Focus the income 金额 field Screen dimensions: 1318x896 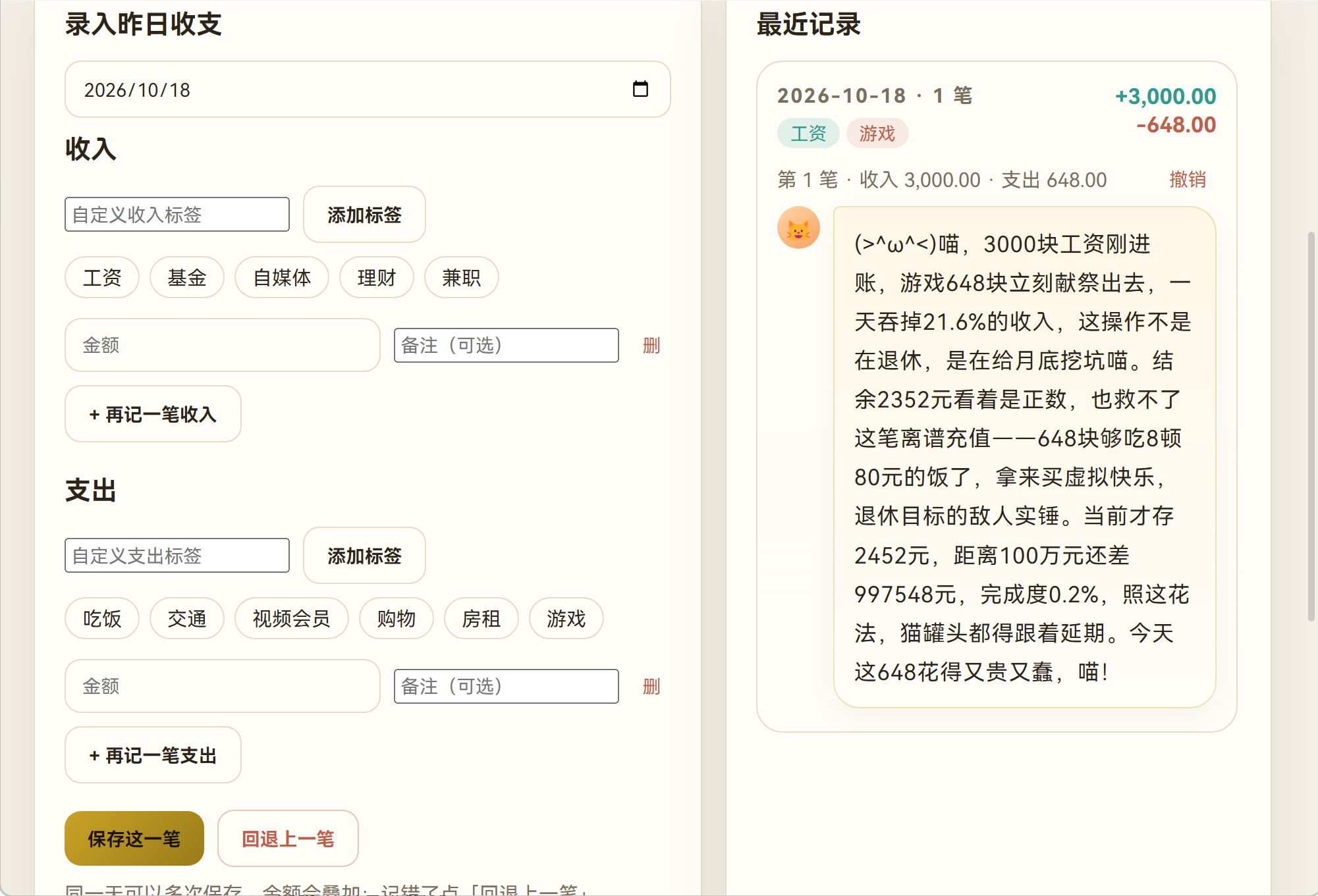pyautogui.click(x=223, y=345)
